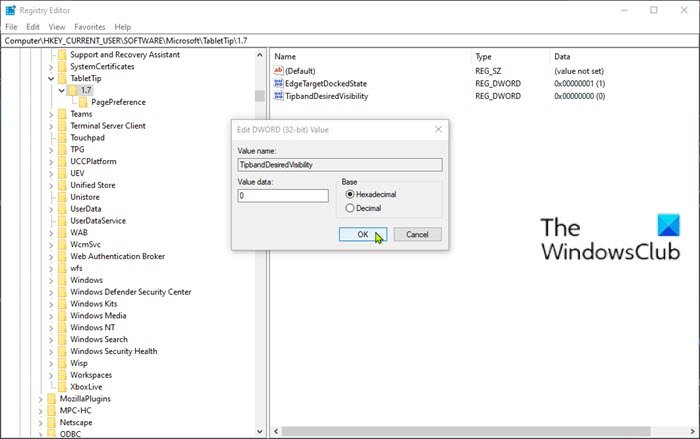Collapse the 1.7 key

tap(62, 91)
